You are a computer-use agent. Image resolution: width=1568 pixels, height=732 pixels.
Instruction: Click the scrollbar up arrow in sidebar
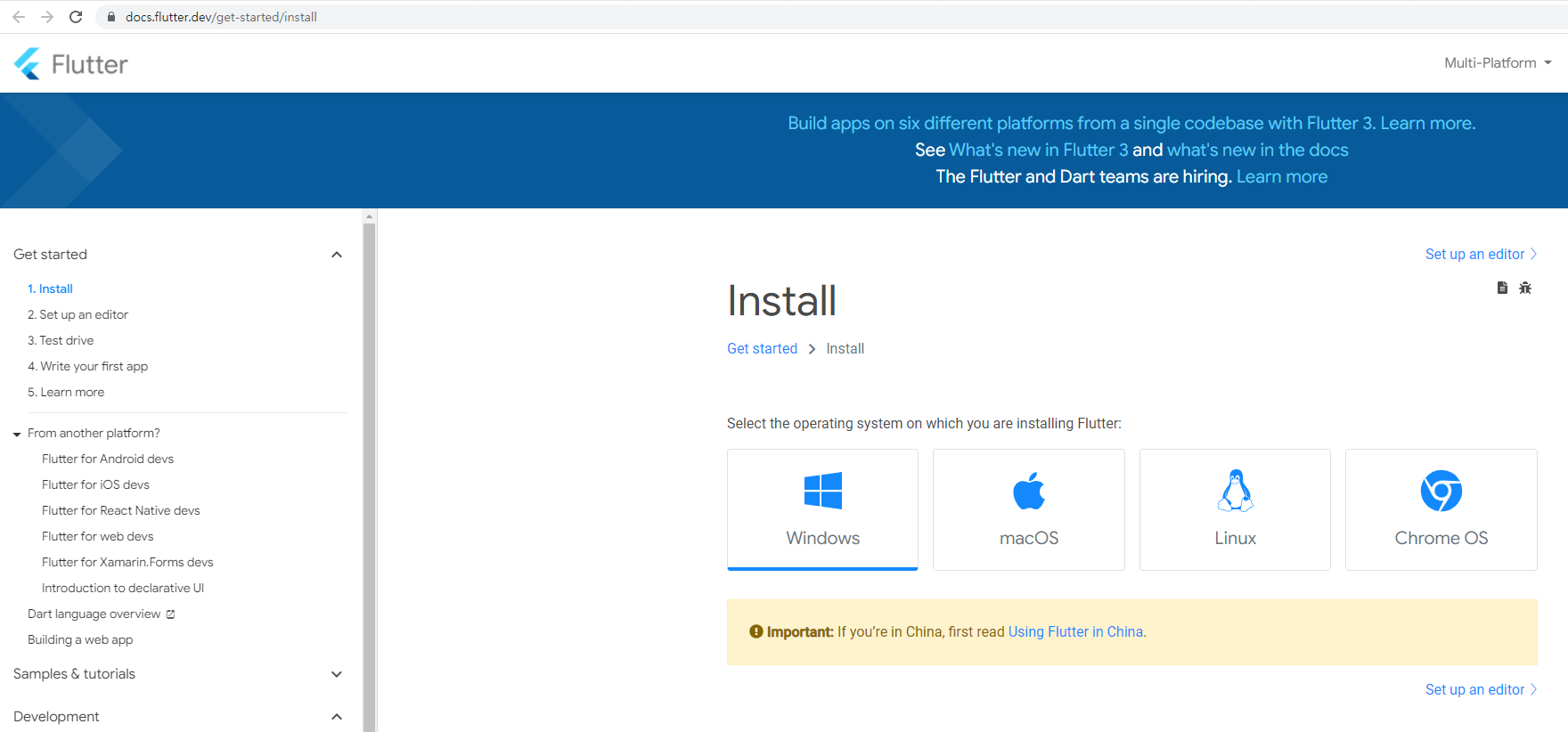coord(370,216)
